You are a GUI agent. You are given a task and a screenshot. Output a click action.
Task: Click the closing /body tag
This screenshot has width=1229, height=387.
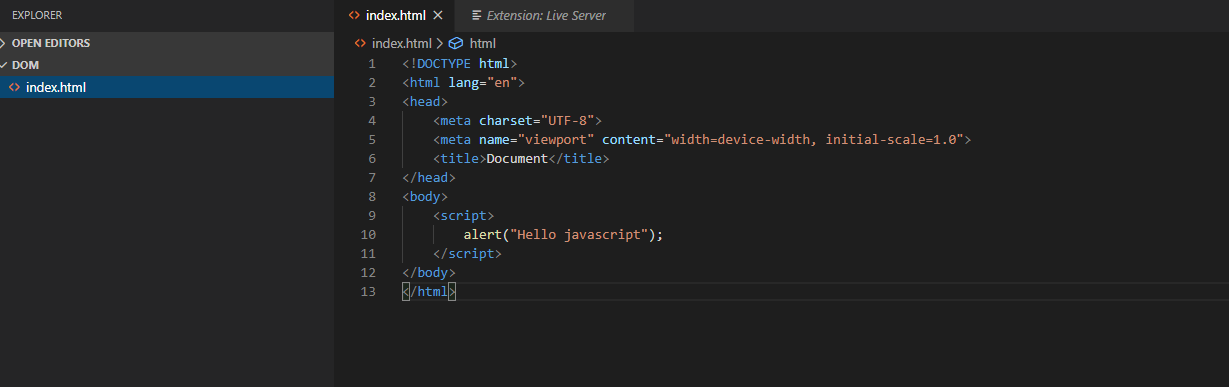click(429, 272)
